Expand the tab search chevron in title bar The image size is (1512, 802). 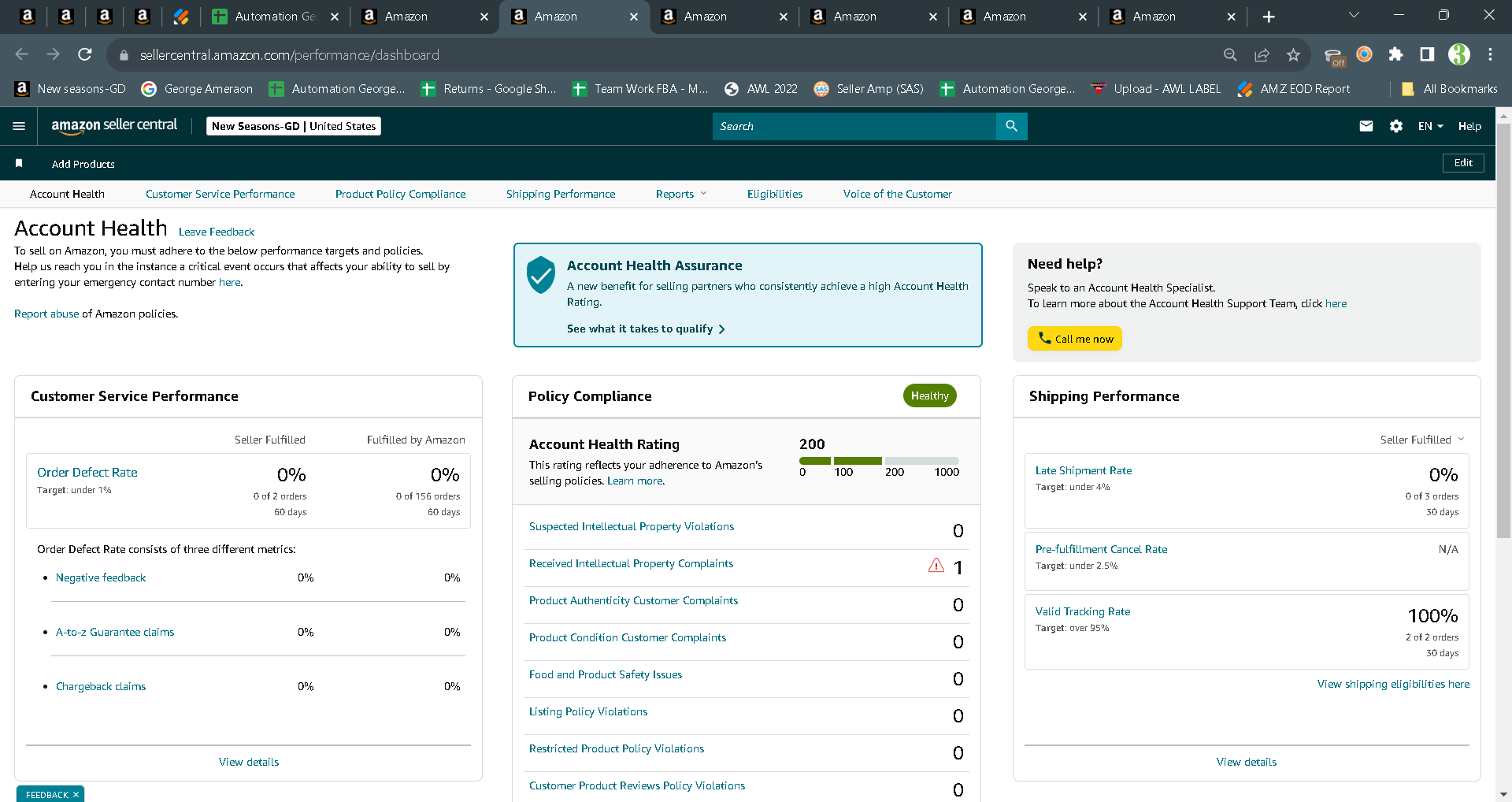1354,15
